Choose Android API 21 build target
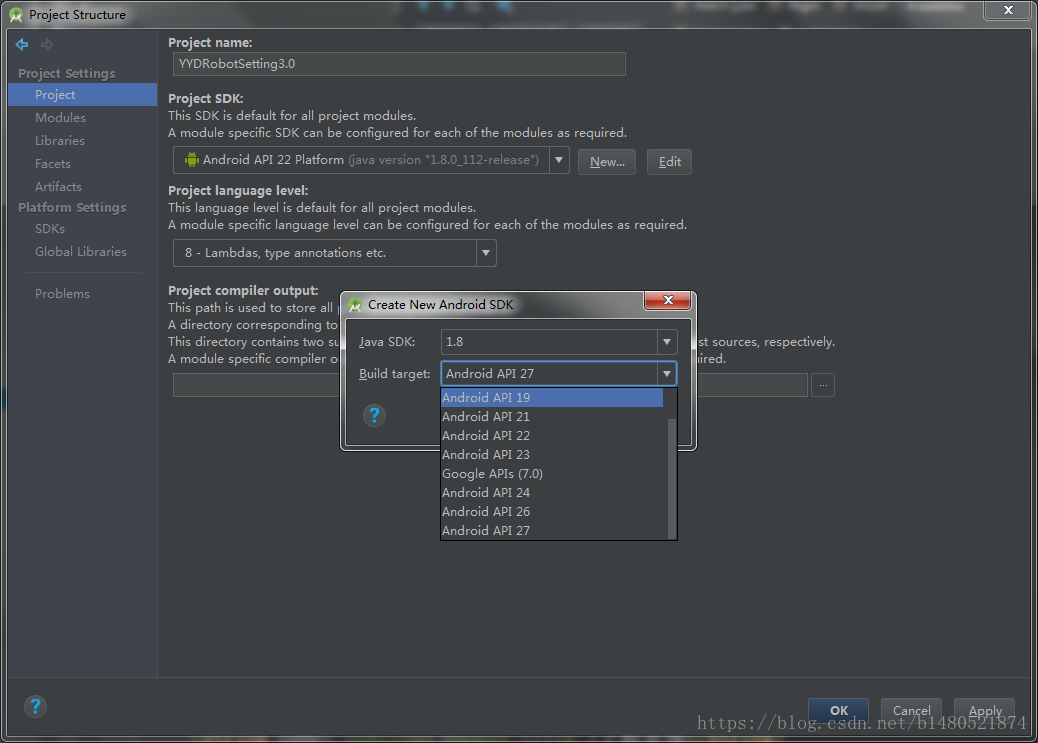 click(x=552, y=417)
